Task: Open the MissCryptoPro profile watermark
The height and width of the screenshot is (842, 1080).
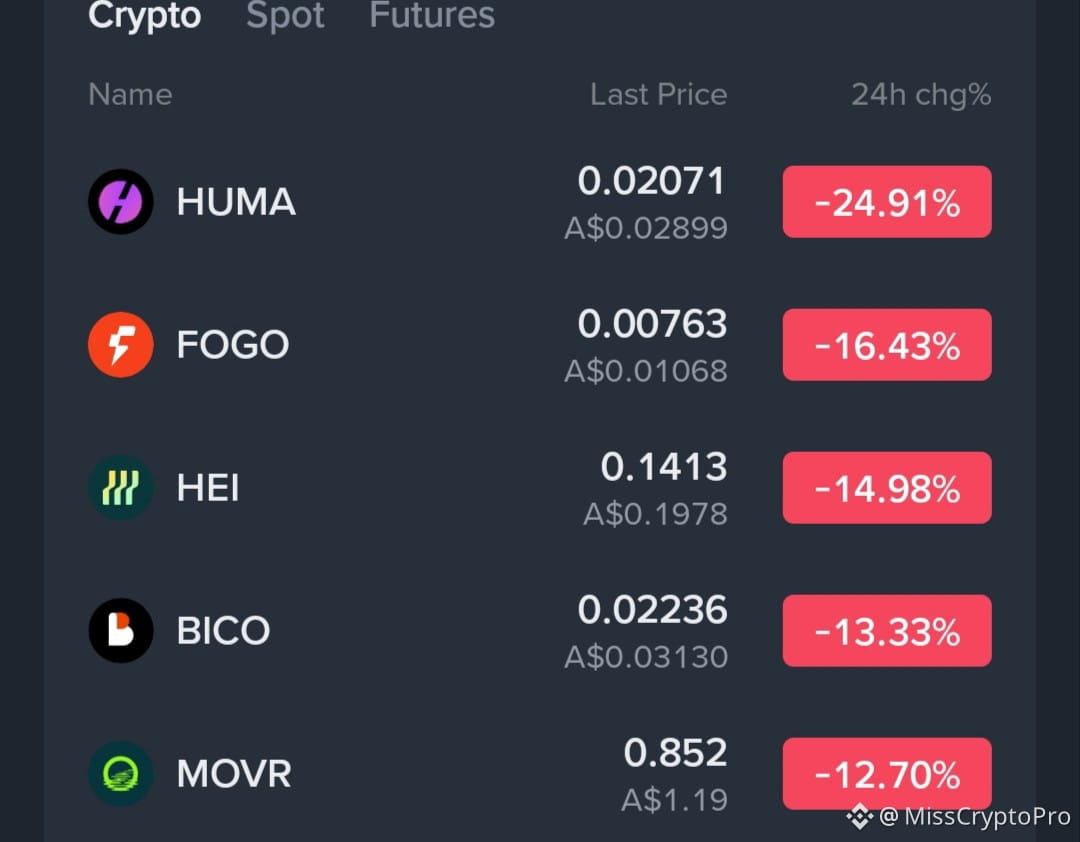Action: point(975,817)
